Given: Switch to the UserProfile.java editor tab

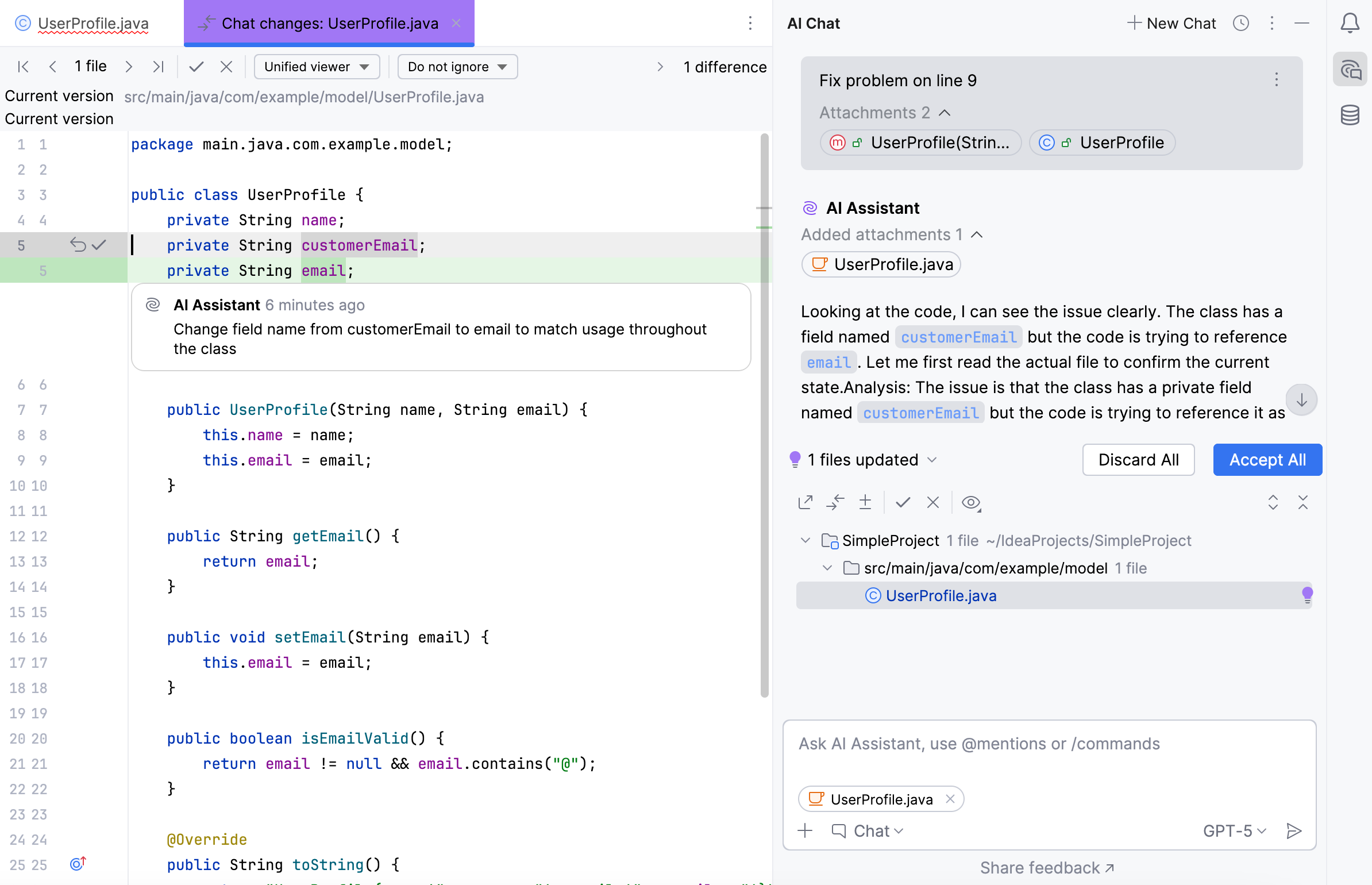Looking at the screenshot, I should pos(93,23).
